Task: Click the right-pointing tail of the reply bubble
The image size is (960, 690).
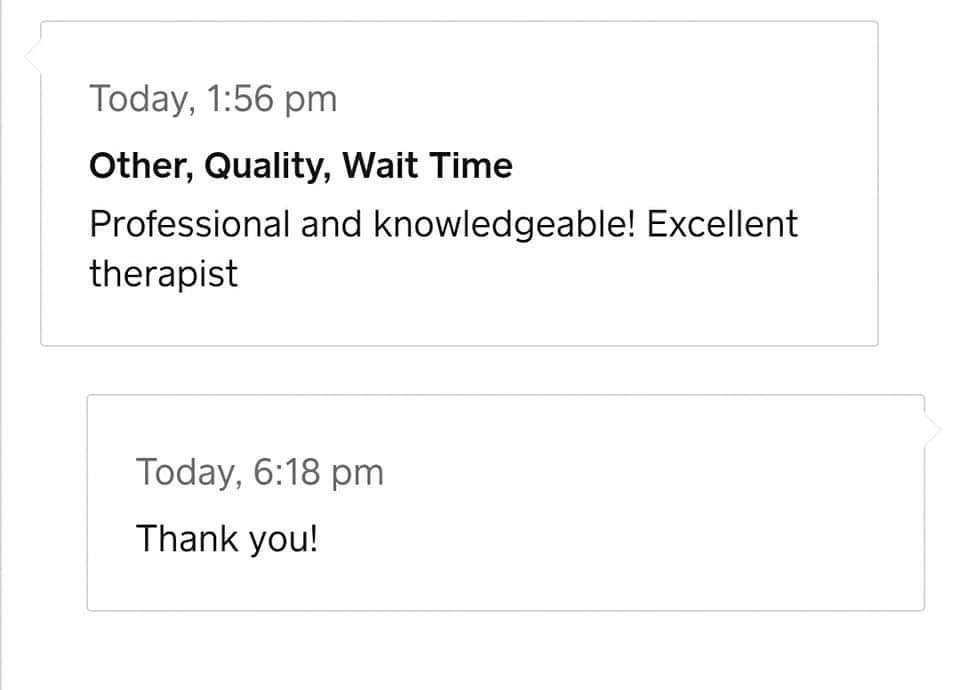Action: 932,430
